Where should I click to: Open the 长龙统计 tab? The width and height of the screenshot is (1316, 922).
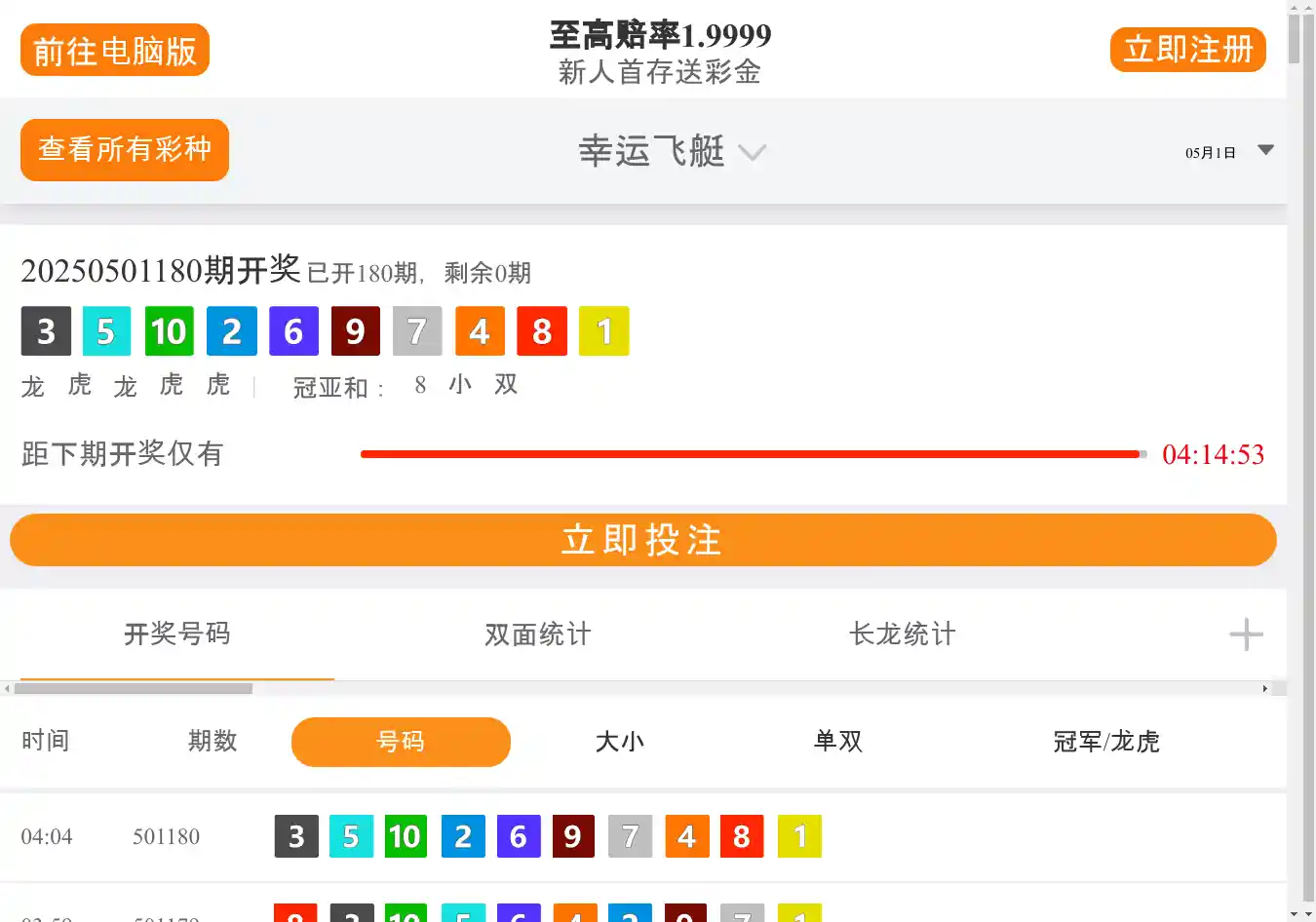pos(902,634)
